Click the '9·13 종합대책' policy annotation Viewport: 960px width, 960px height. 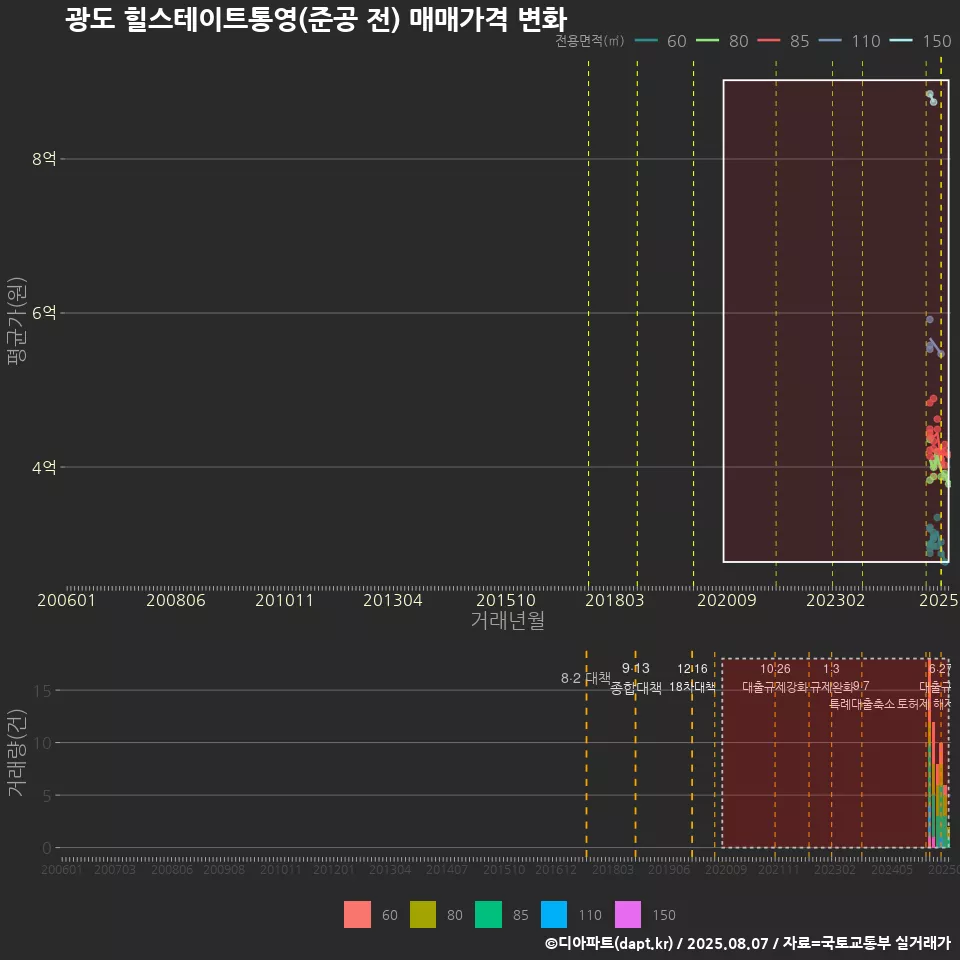pyautogui.click(x=636, y=678)
